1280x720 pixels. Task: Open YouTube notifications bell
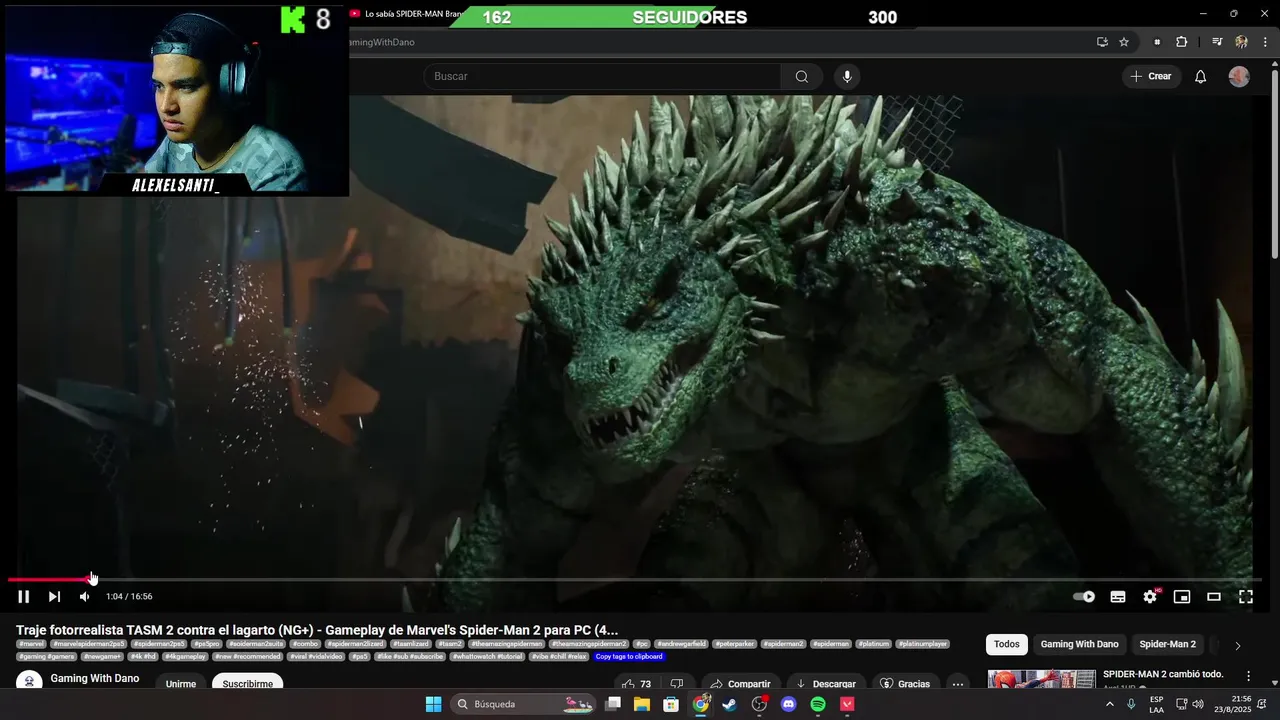[1201, 77]
